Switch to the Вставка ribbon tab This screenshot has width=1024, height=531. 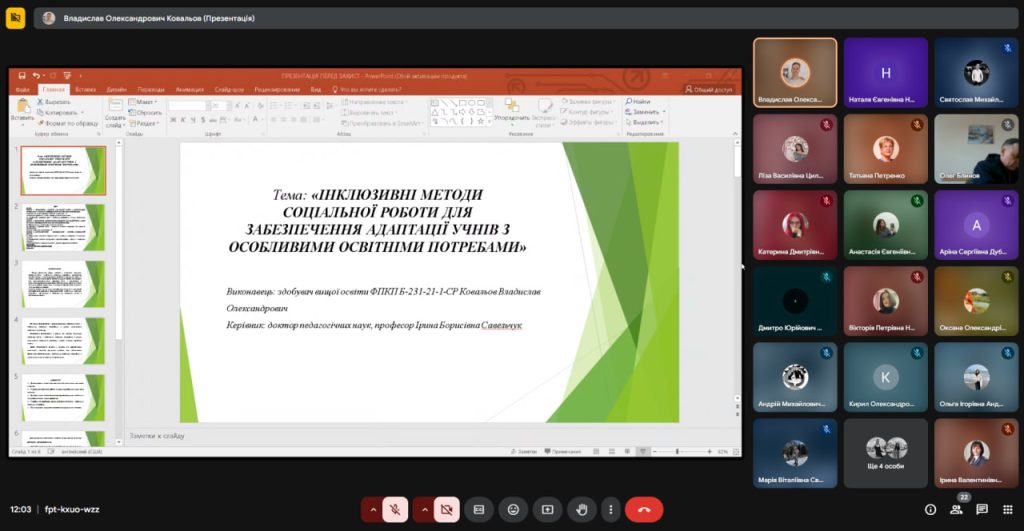(x=85, y=89)
